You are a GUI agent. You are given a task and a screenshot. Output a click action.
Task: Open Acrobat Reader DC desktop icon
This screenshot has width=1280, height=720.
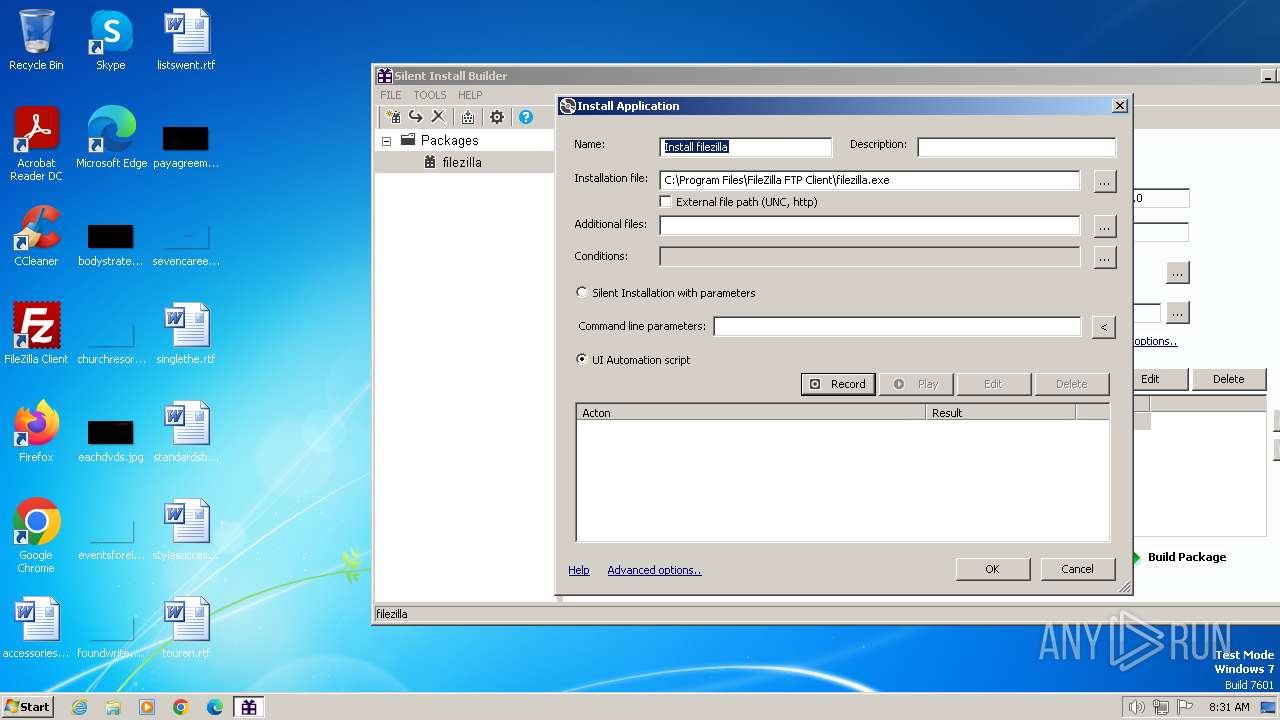(x=36, y=144)
